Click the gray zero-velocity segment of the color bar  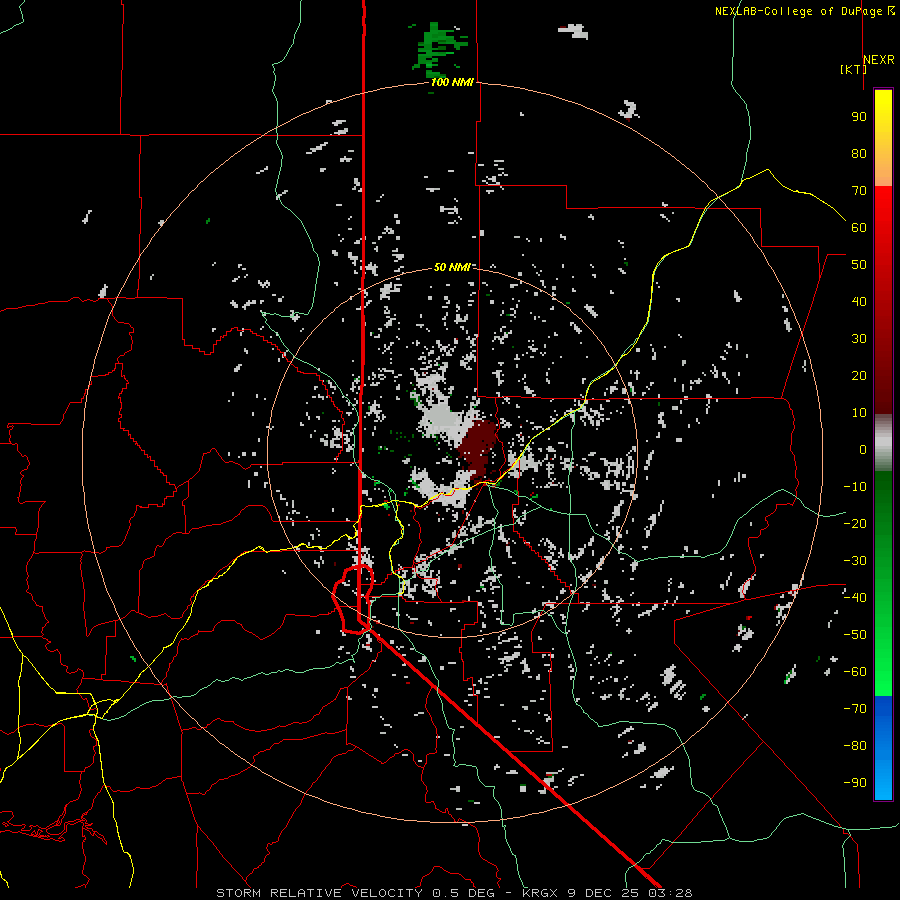tap(883, 443)
